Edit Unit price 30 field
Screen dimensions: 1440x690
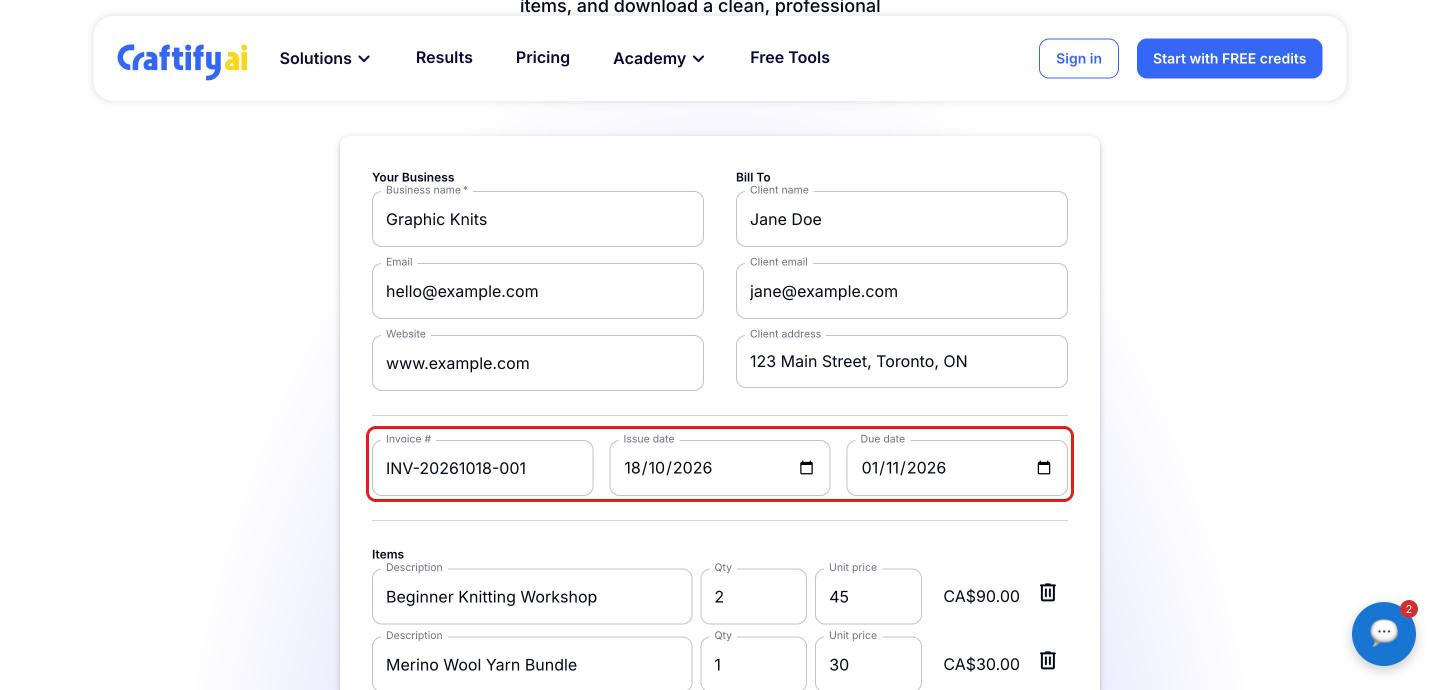click(868, 664)
